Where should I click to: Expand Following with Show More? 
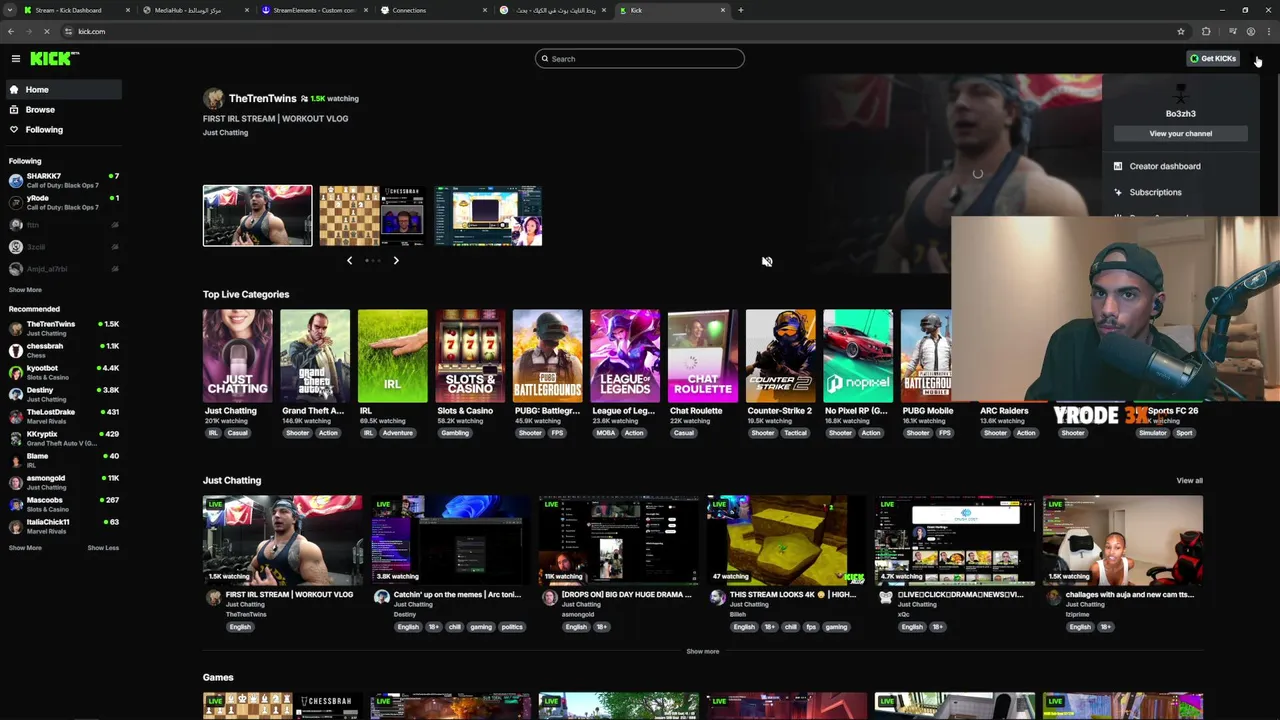(x=25, y=290)
